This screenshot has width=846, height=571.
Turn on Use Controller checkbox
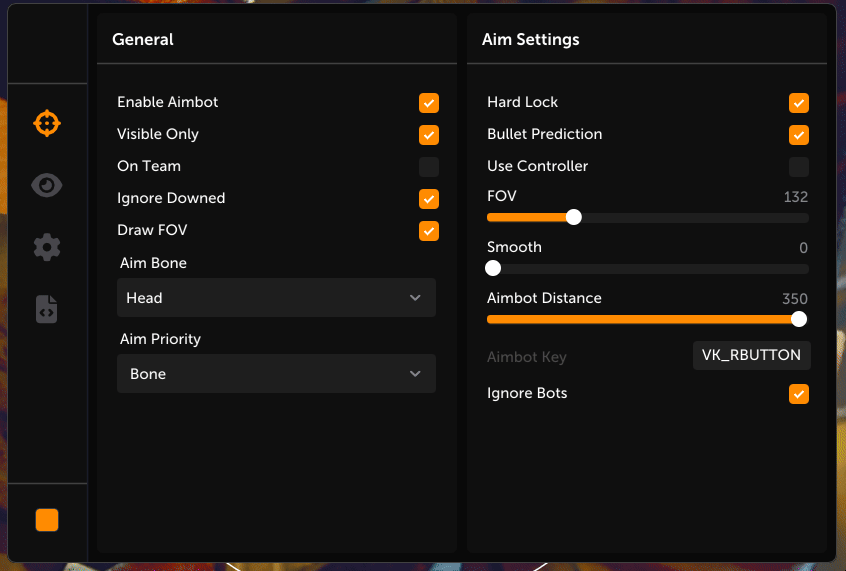(x=799, y=167)
